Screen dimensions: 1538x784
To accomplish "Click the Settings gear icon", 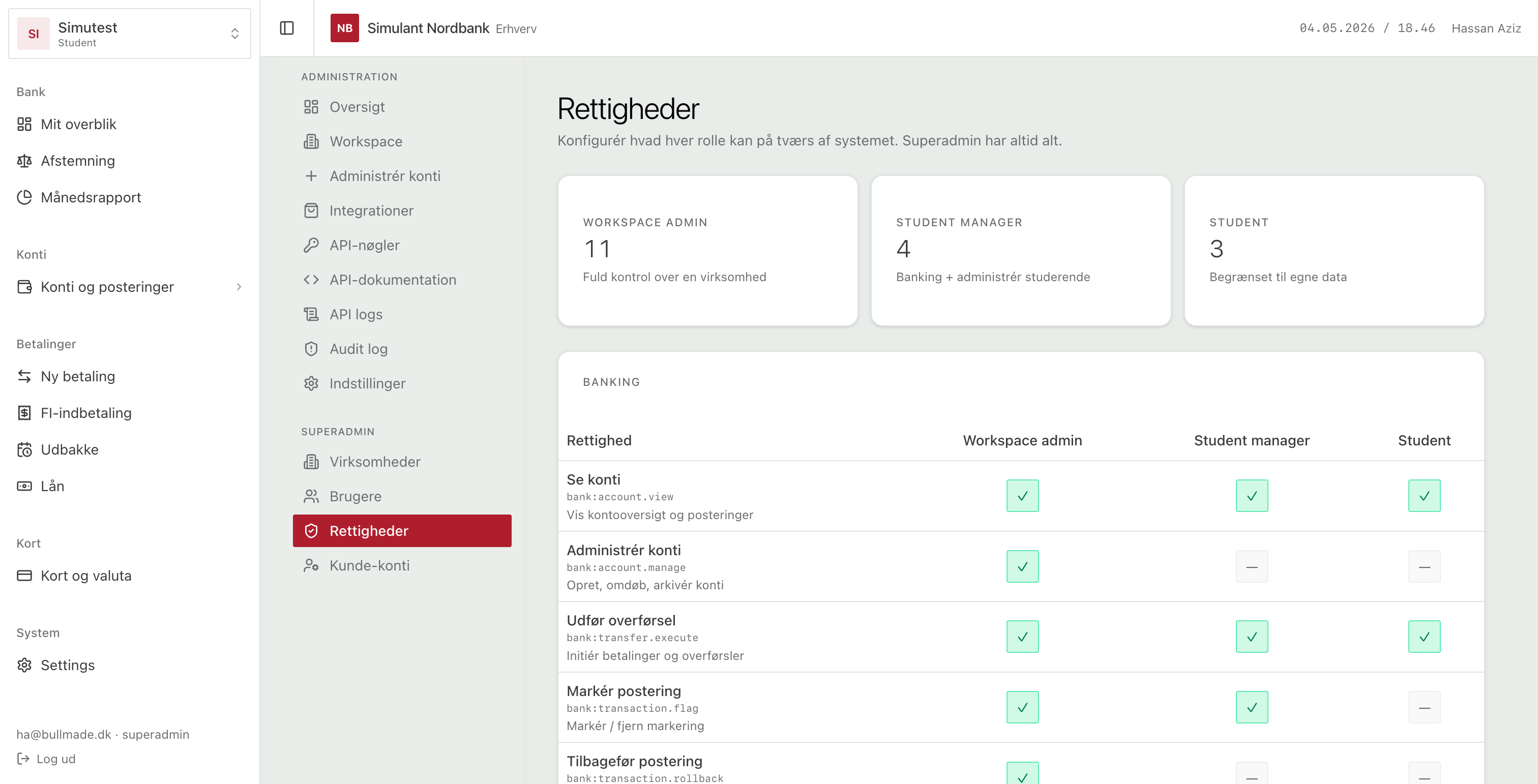I will (x=24, y=665).
